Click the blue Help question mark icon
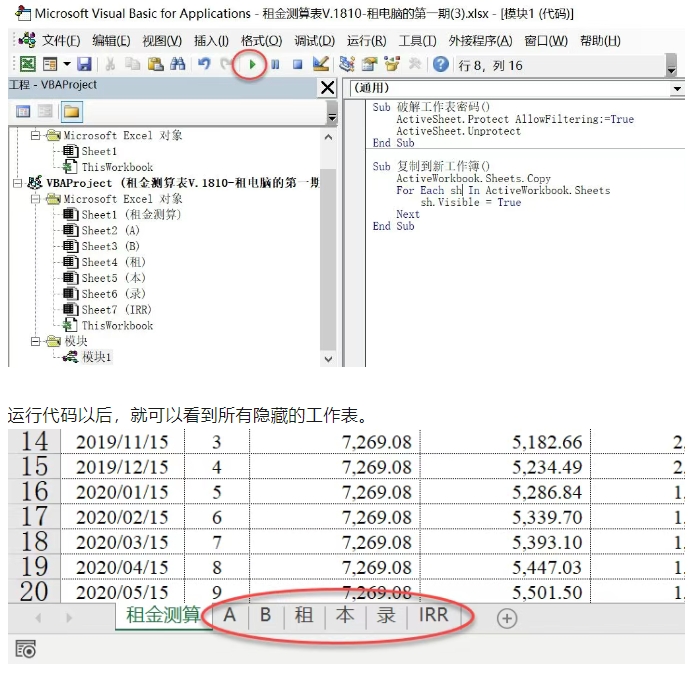 pos(440,64)
